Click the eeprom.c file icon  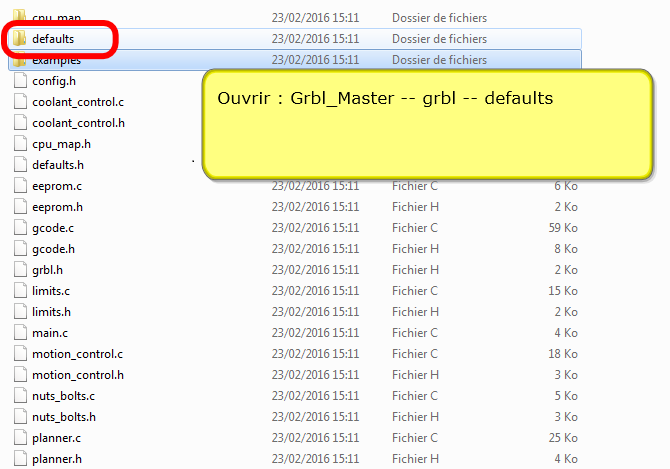point(21,186)
